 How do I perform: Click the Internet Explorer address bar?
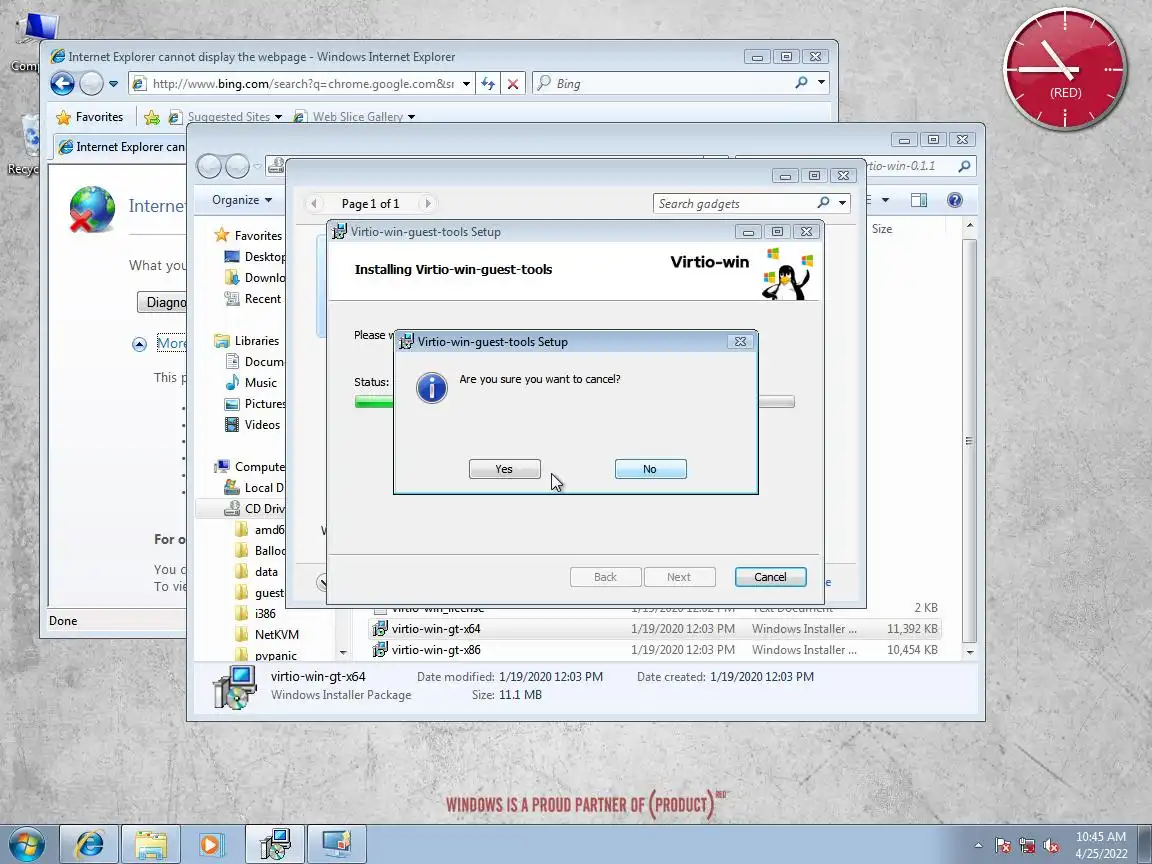(301, 84)
